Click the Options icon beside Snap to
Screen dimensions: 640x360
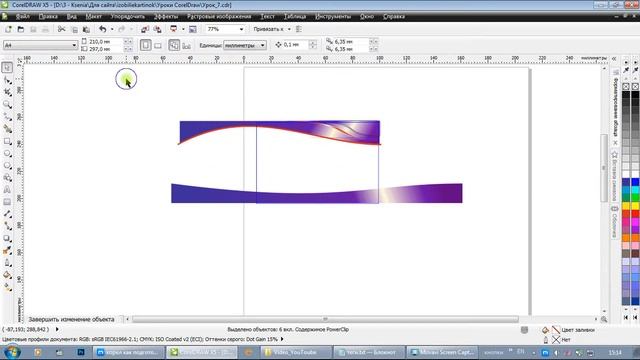point(299,29)
